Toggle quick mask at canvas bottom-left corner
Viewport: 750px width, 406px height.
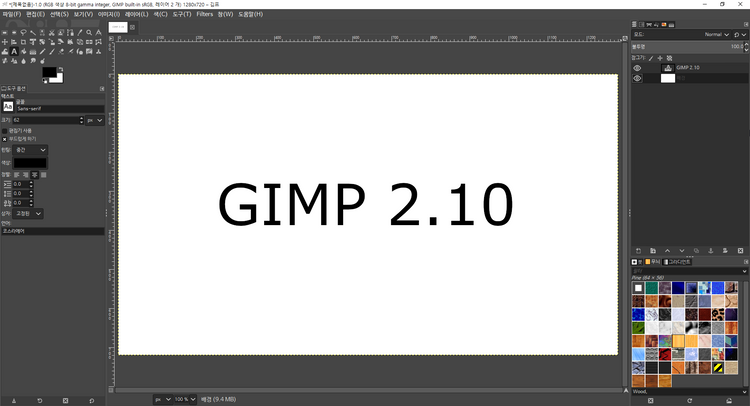(110, 390)
